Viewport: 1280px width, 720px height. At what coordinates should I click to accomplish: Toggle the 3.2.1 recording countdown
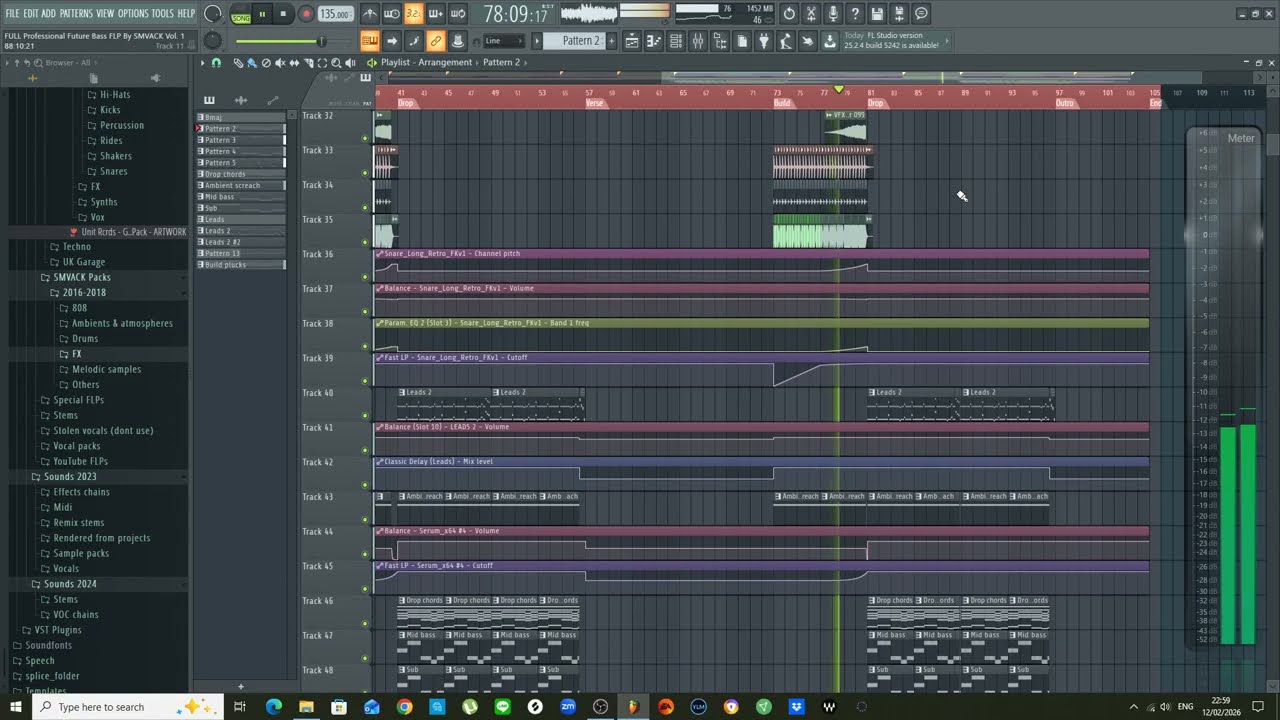coord(413,14)
